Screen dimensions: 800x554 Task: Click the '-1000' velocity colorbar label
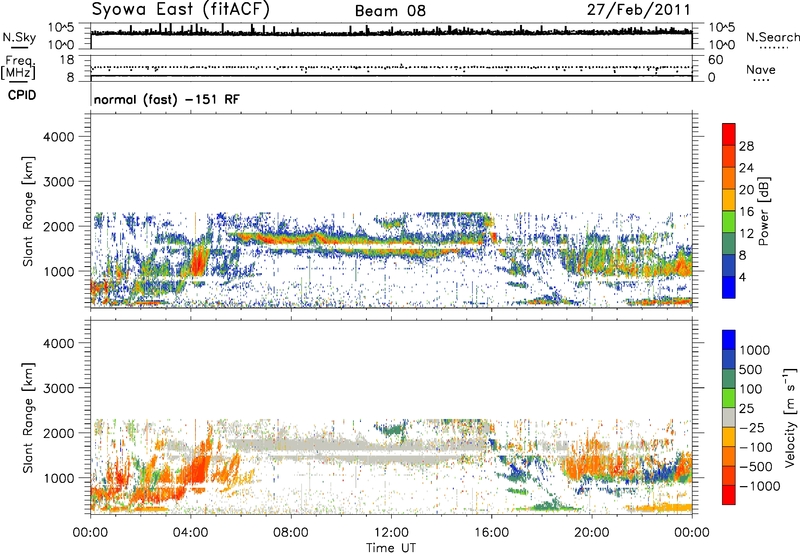(759, 486)
